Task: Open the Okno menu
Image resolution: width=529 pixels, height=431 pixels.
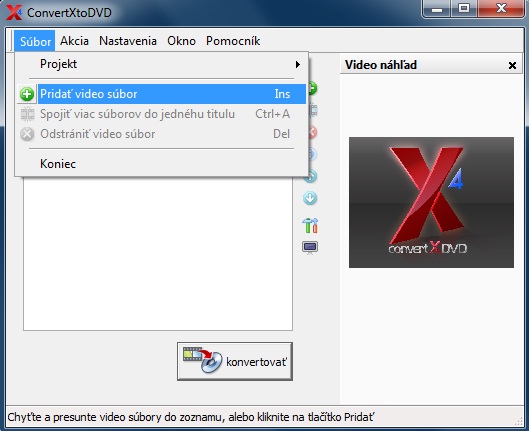Action: tap(182, 41)
